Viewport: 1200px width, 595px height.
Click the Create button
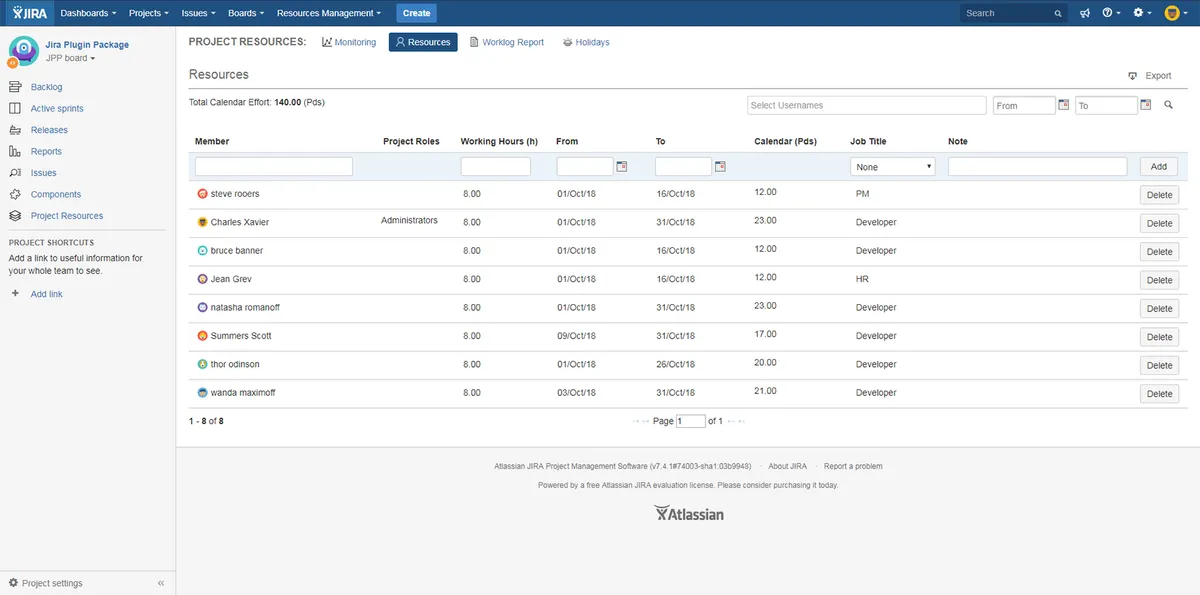[417, 13]
